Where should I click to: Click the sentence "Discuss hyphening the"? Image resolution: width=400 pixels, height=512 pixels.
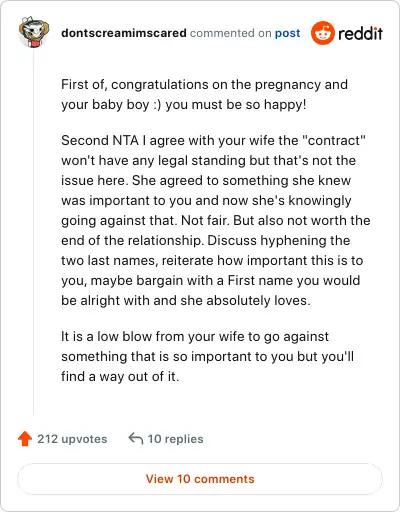(x=278, y=240)
